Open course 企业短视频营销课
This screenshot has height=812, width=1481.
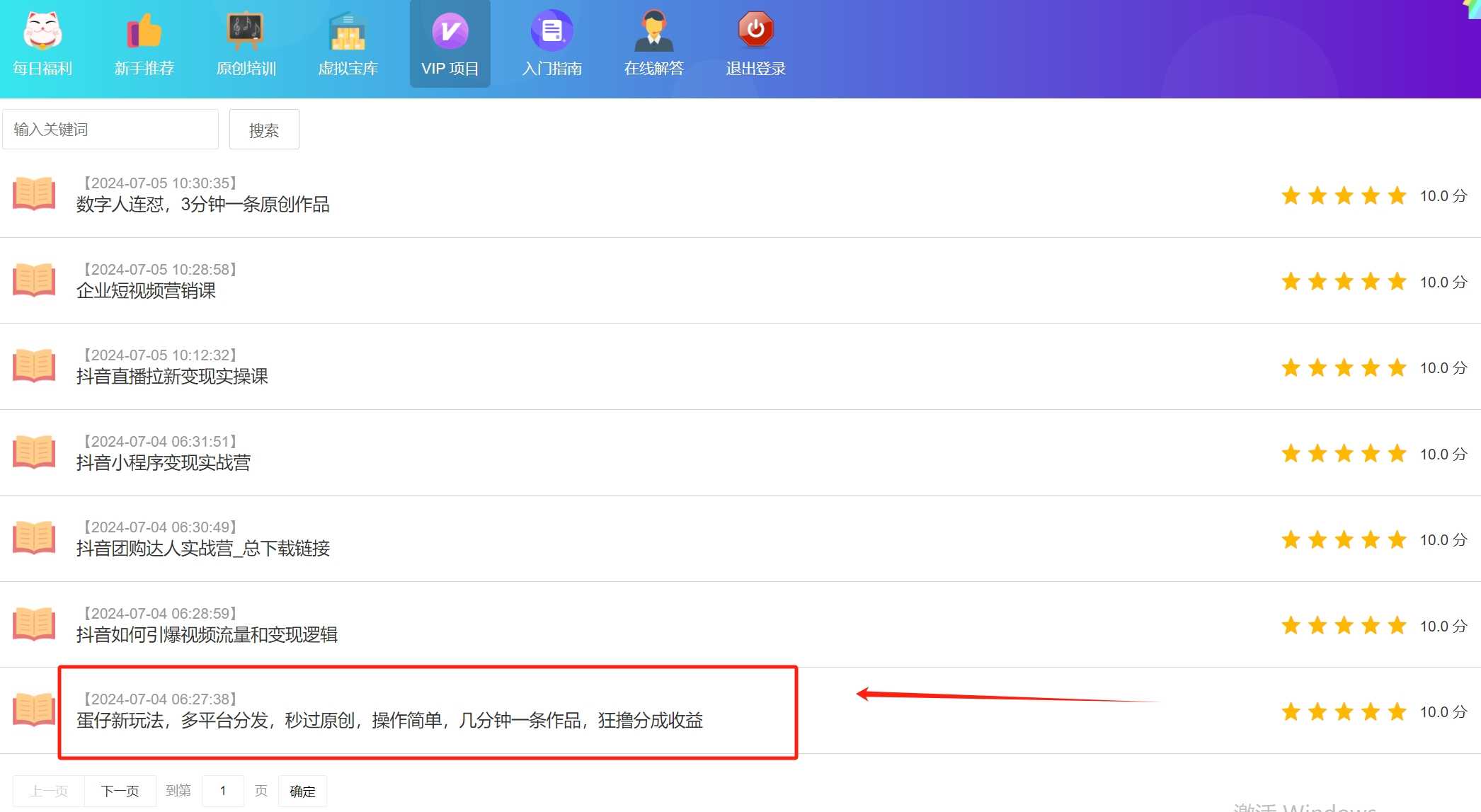tap(146, 291)
